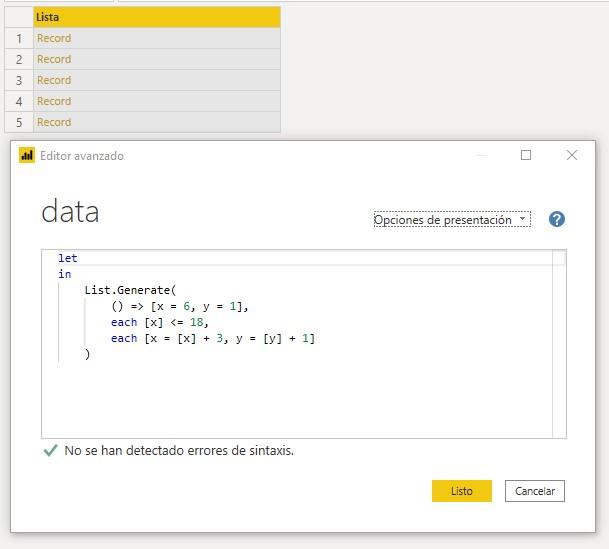This screenshot has height=549, width=609.
Task: Click the blue help question mark icon
Action: tap(557, 220)
